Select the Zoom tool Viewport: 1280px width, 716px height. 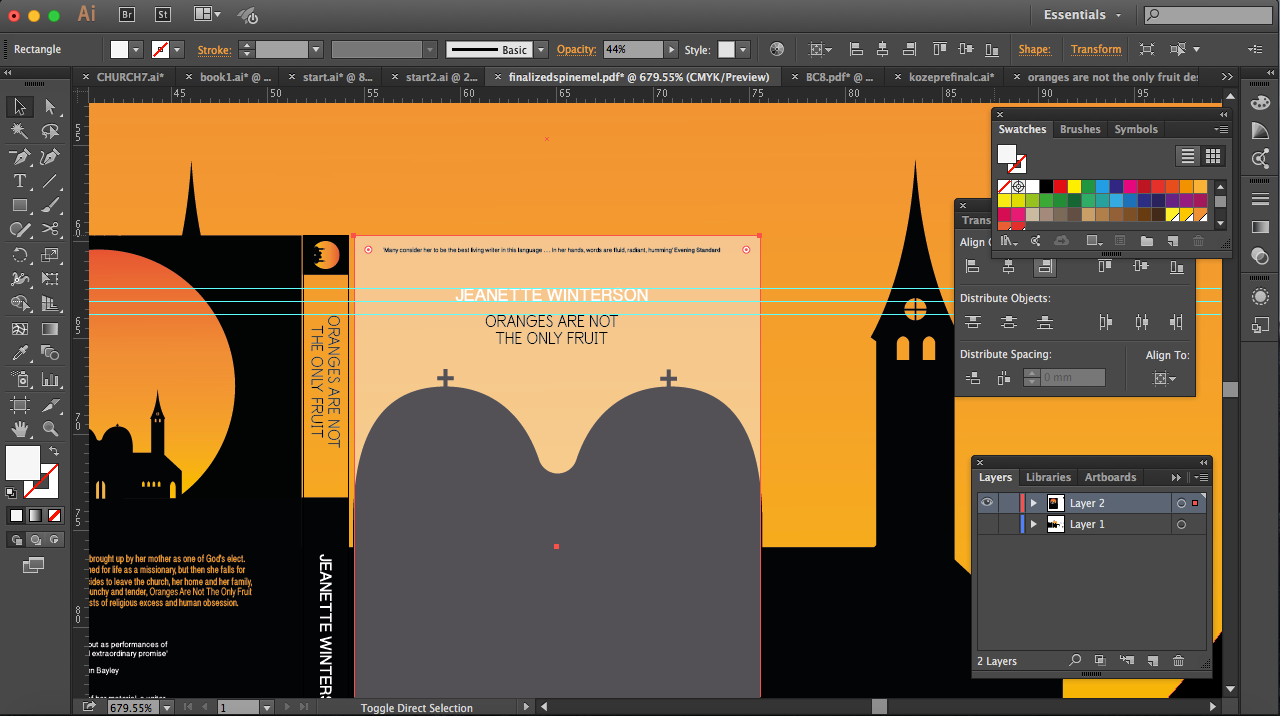coord(50,429)
